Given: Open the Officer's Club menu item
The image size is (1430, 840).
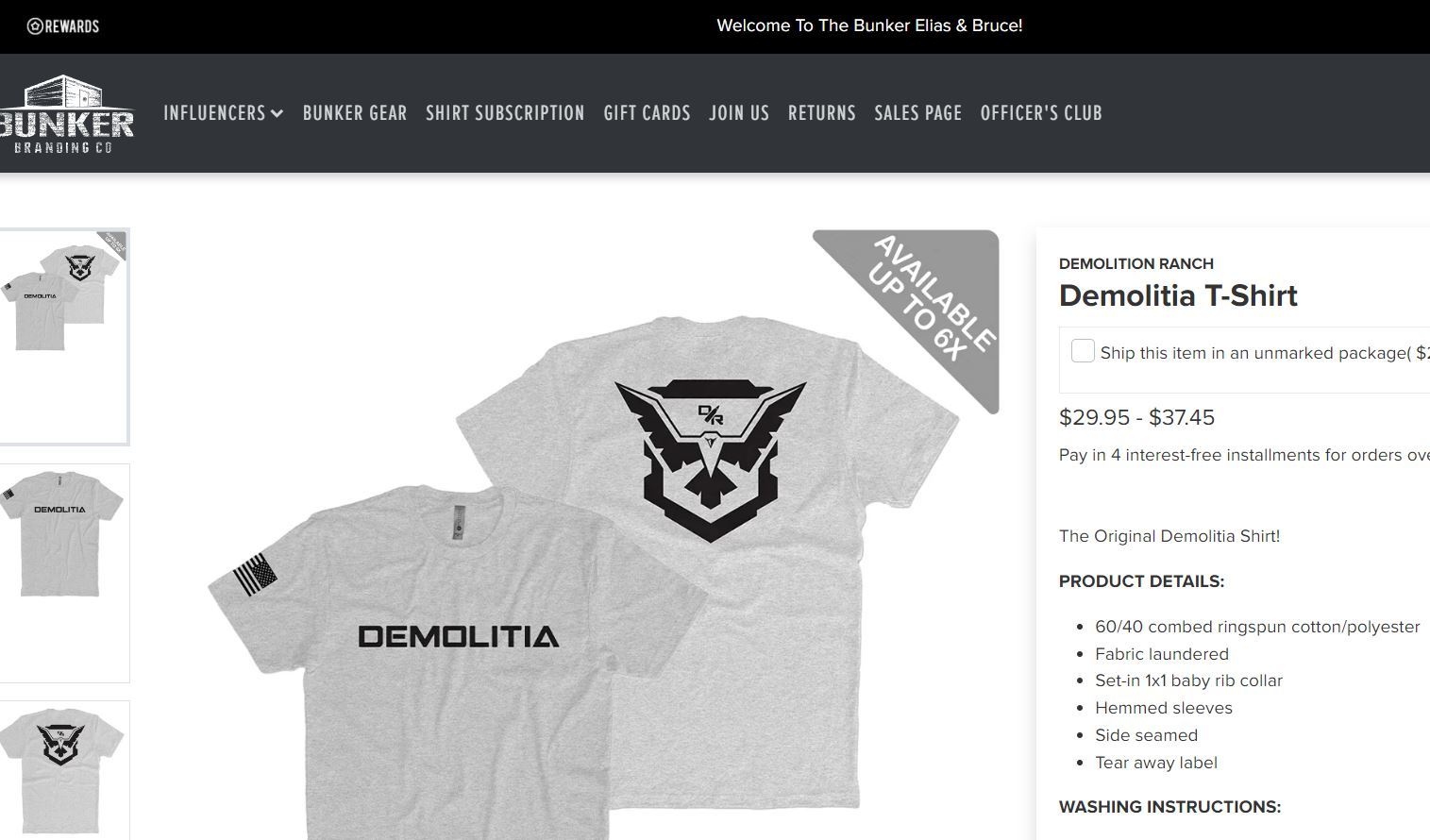Looking at the screenshot, I should 1041,113.
